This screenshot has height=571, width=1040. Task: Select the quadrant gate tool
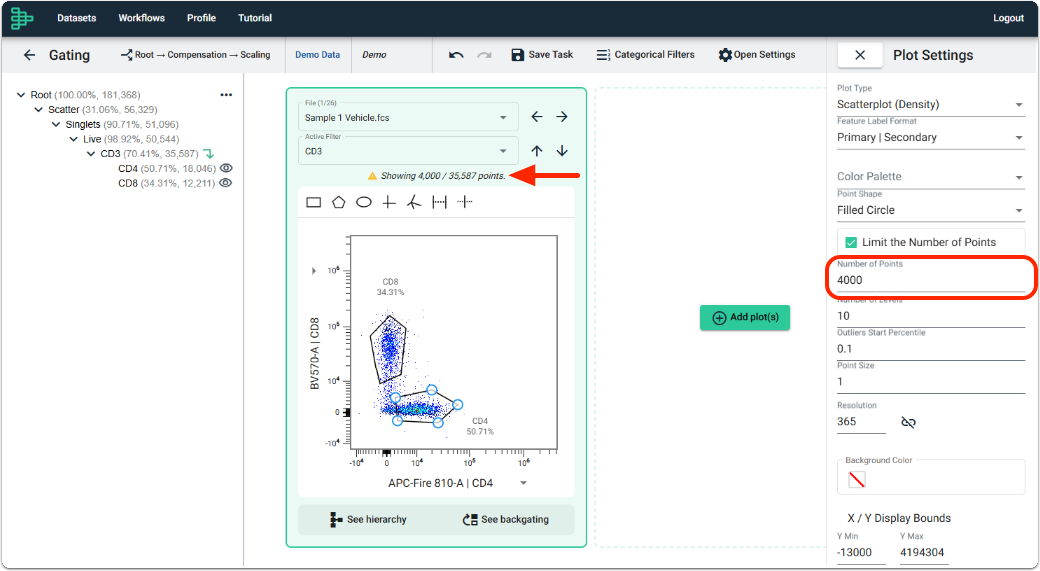point(389,202)
